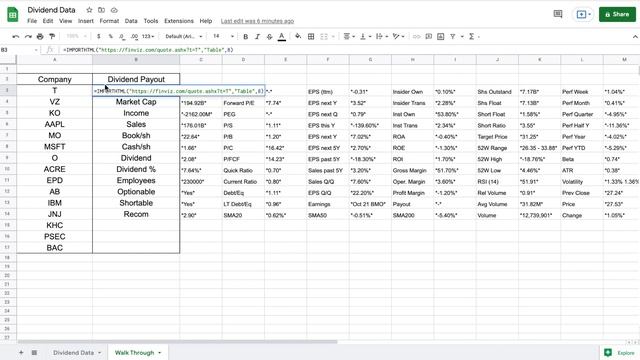Open the Data menu
The height and width of the screenshot is (360, 640).
click(131, 21)
